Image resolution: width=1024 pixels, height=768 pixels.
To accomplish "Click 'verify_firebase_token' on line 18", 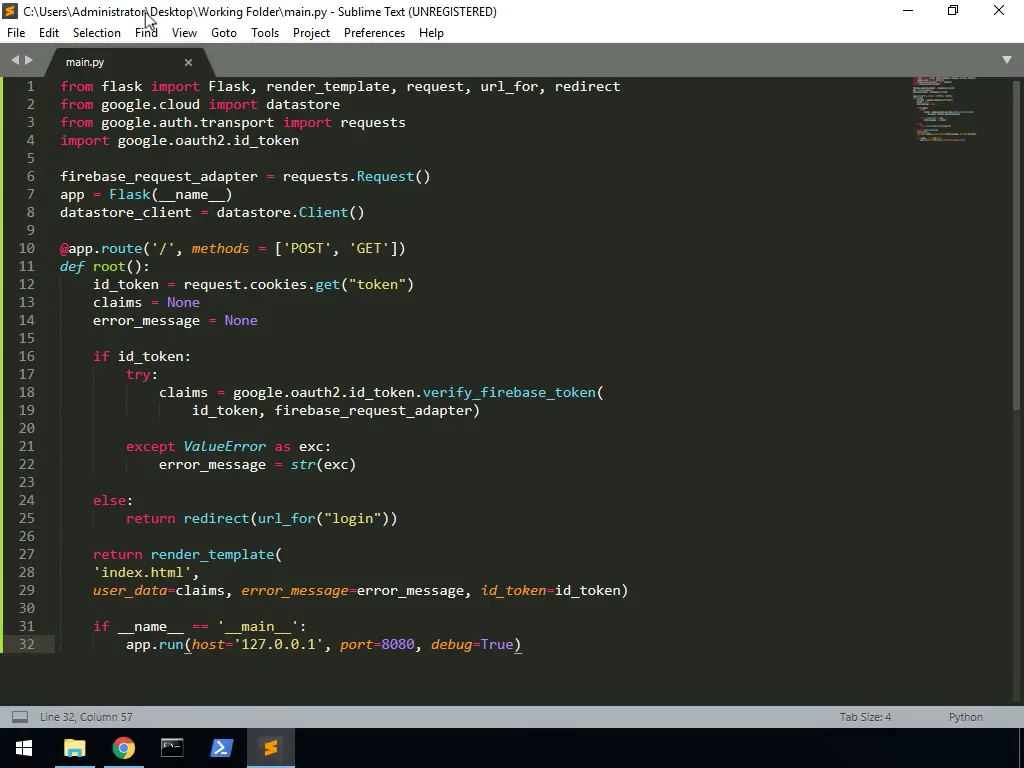I will (509, 392).
